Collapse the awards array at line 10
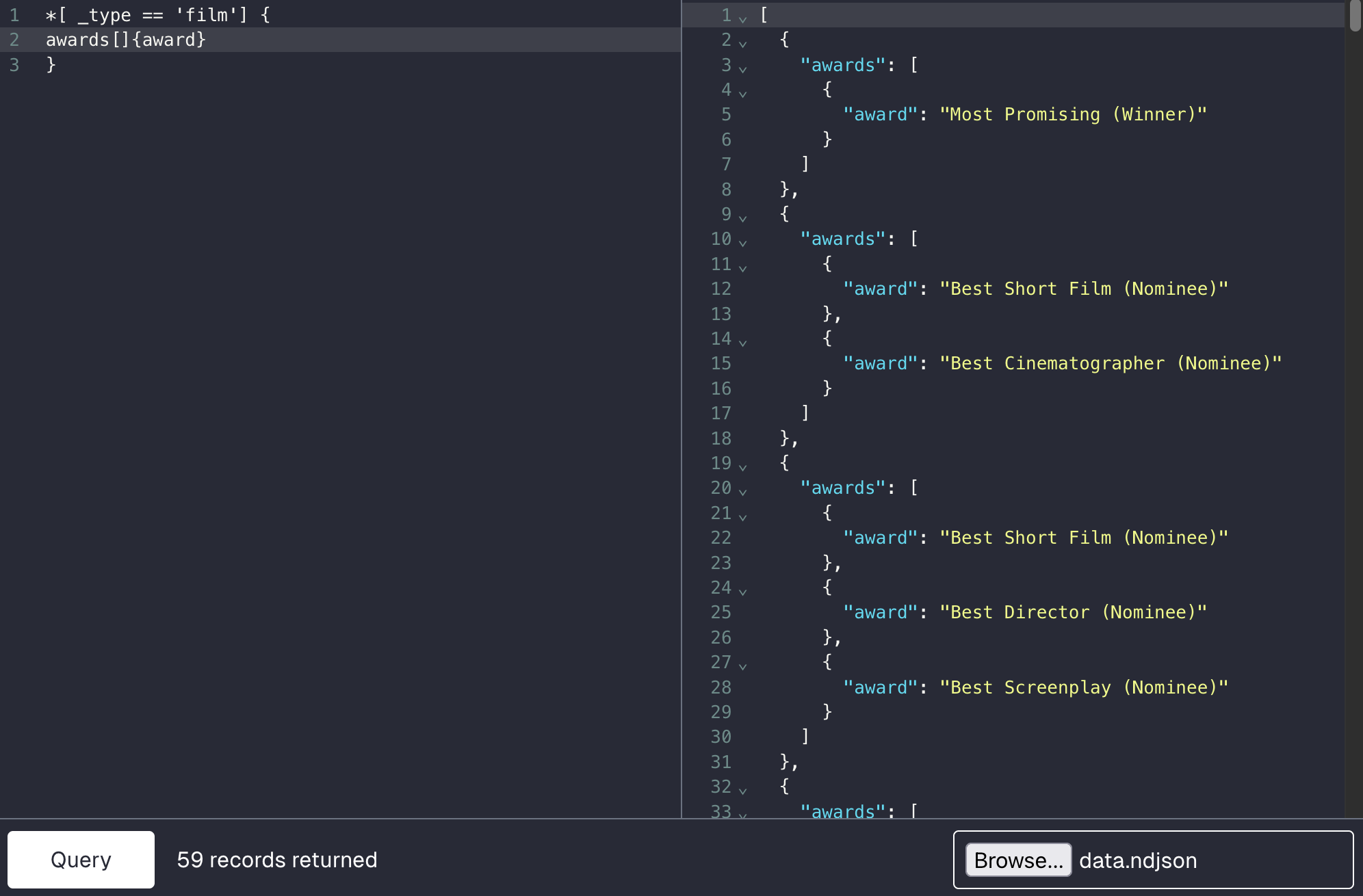Image resolution: width=1363 pixels, height=896 pixels. click(x=742, y=241)
